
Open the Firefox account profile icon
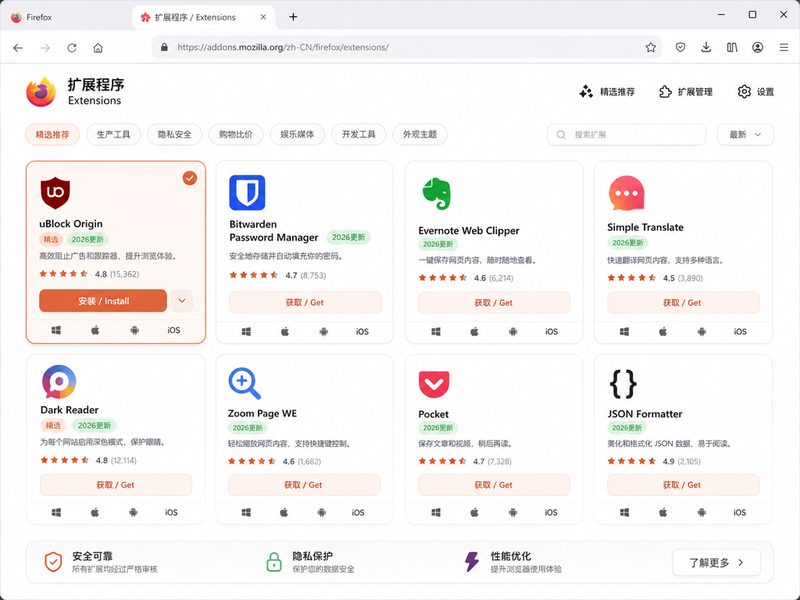coord(758,47)
